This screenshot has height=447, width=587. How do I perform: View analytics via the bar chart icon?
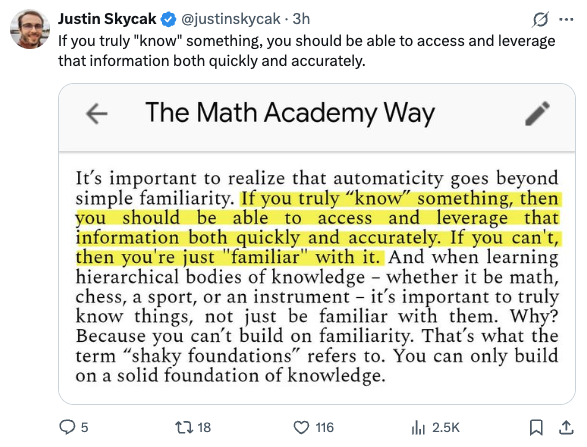point(418,427)
